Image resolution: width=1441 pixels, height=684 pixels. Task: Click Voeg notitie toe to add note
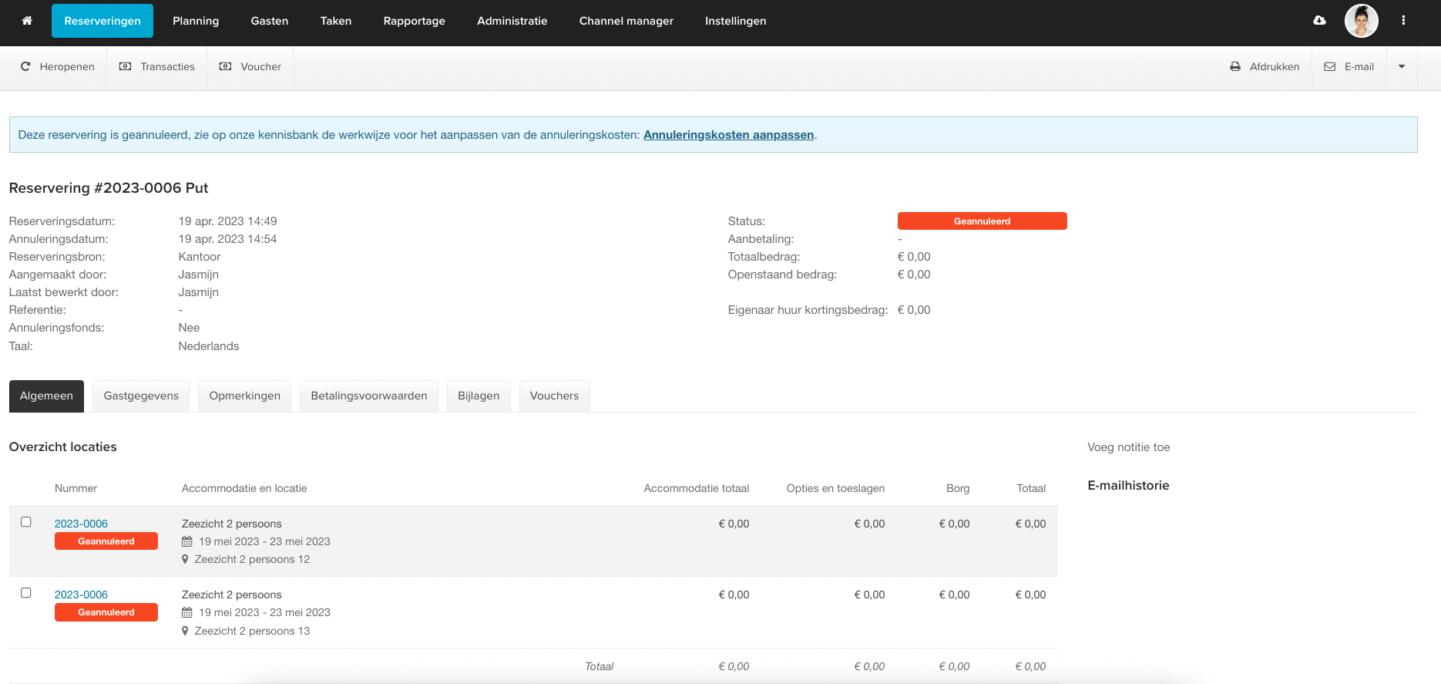pyautogui.click(x=1128, y=447)
